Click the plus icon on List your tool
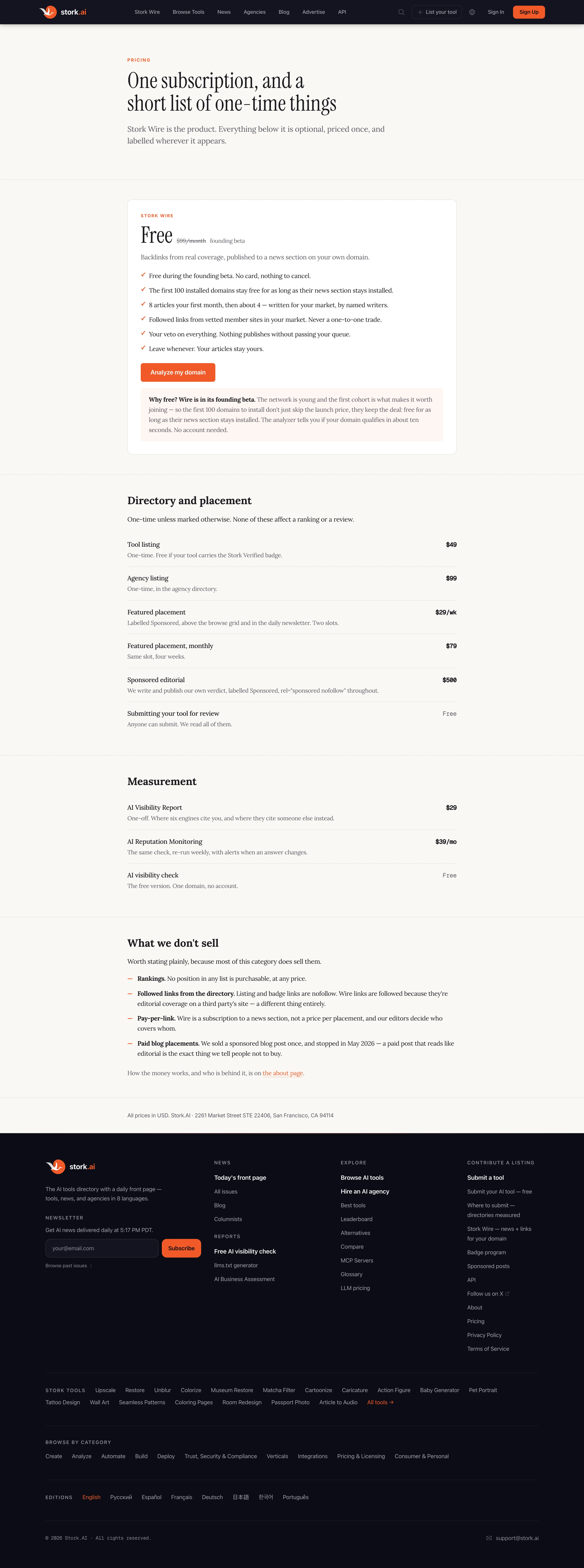Image resolution: width=584 pixels, height=1568 pixels. click(x=420, y=12)
